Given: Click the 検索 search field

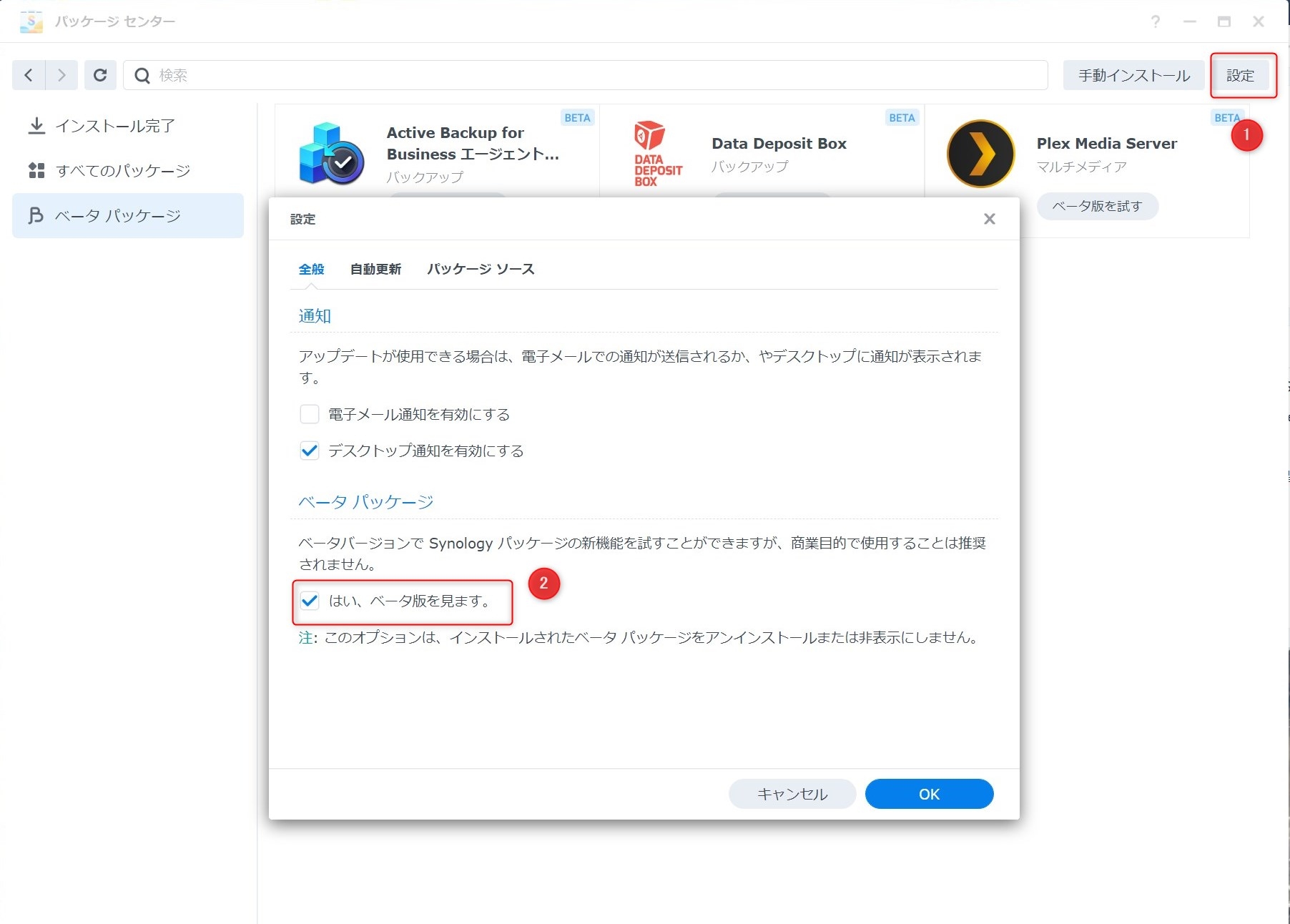Looking at the screenshot, I should click(x=586, y=75).
